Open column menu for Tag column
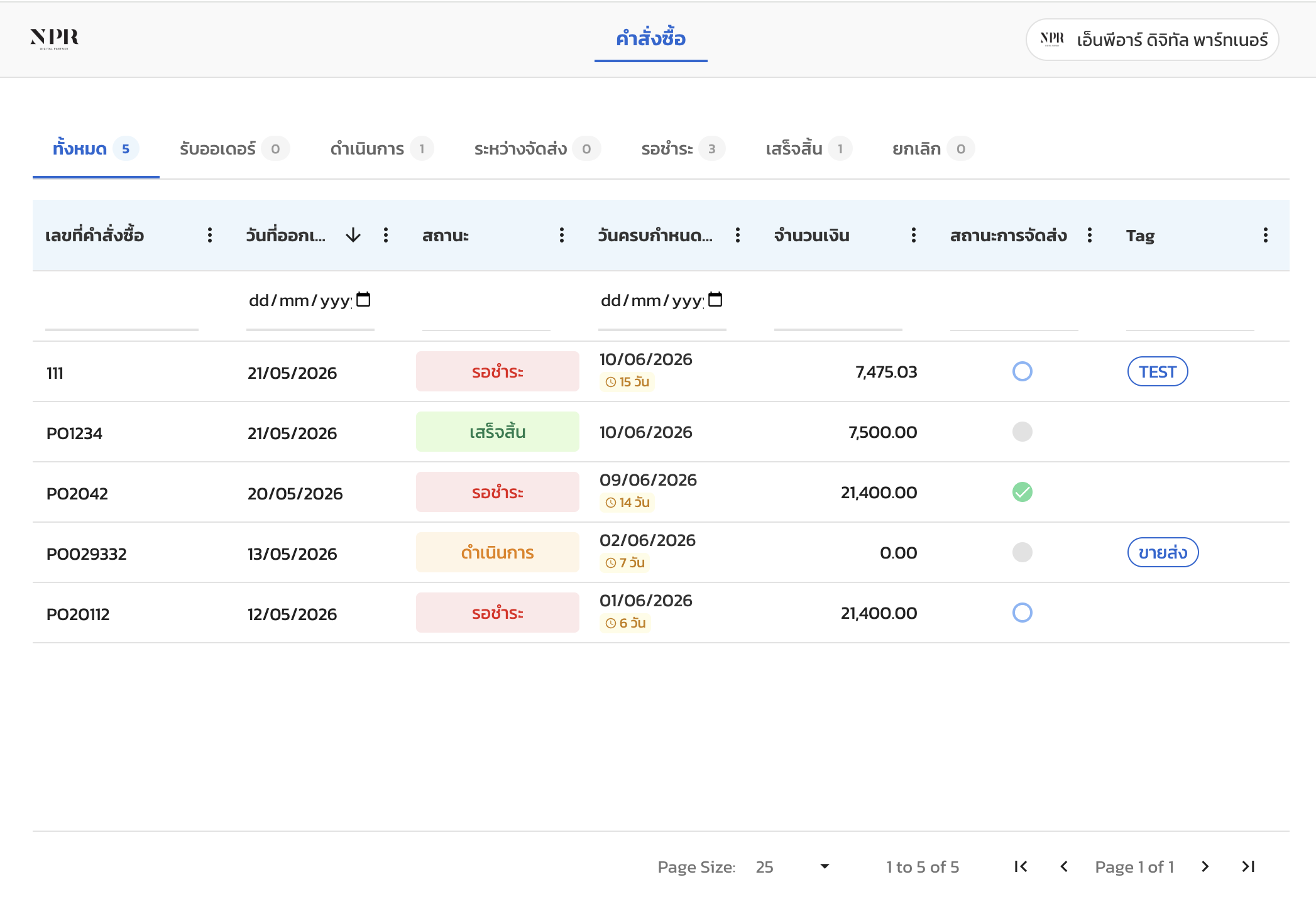1316x916 pixels. point(1266,236)
